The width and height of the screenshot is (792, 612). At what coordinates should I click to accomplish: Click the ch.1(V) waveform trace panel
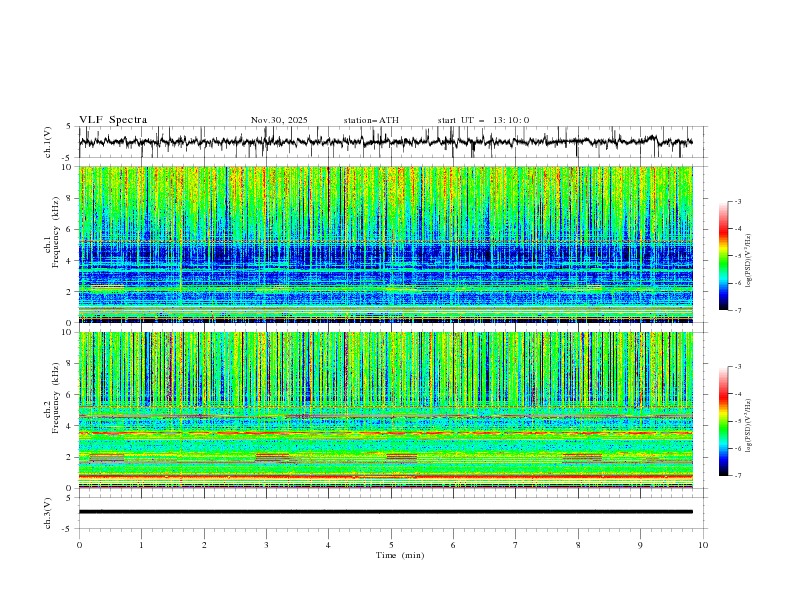(x=390, y=142)
